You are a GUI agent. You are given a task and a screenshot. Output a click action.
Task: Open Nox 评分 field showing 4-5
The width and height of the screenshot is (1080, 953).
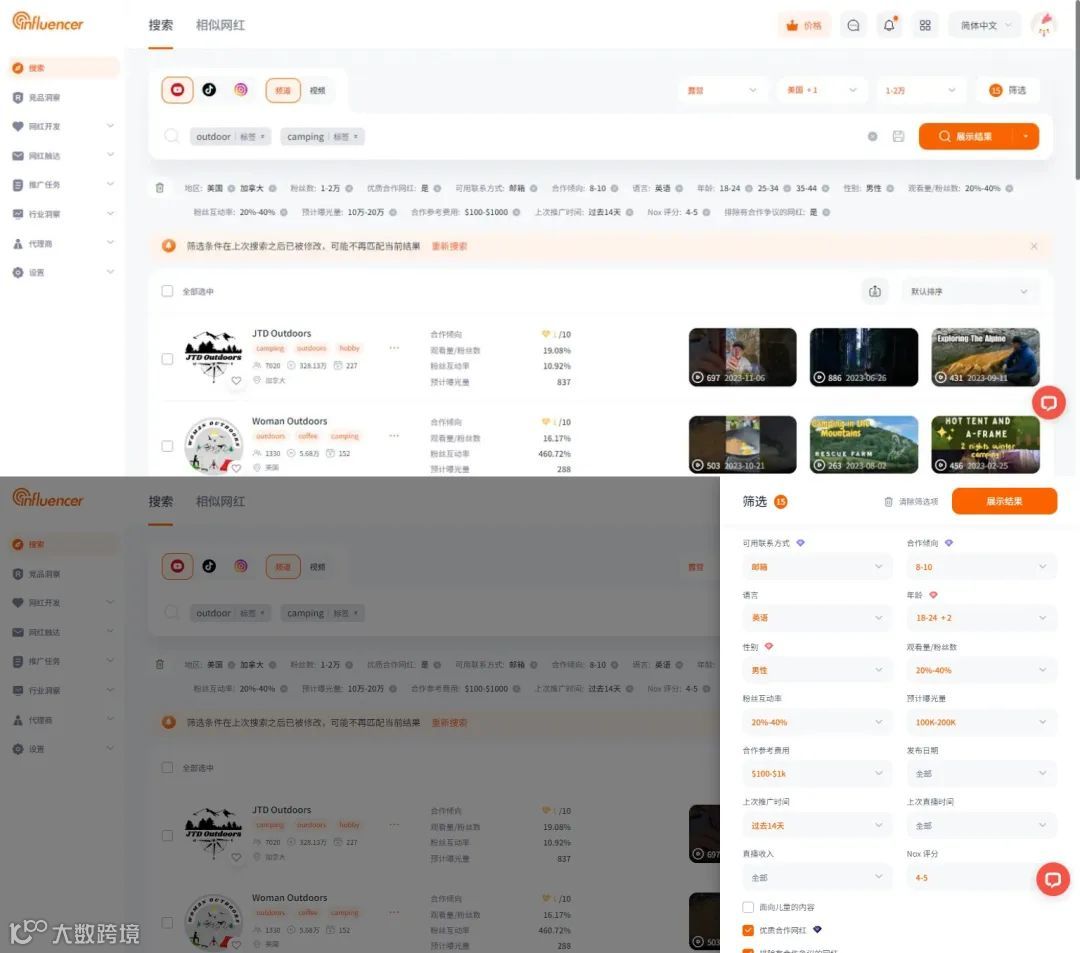tap(981, 878)
